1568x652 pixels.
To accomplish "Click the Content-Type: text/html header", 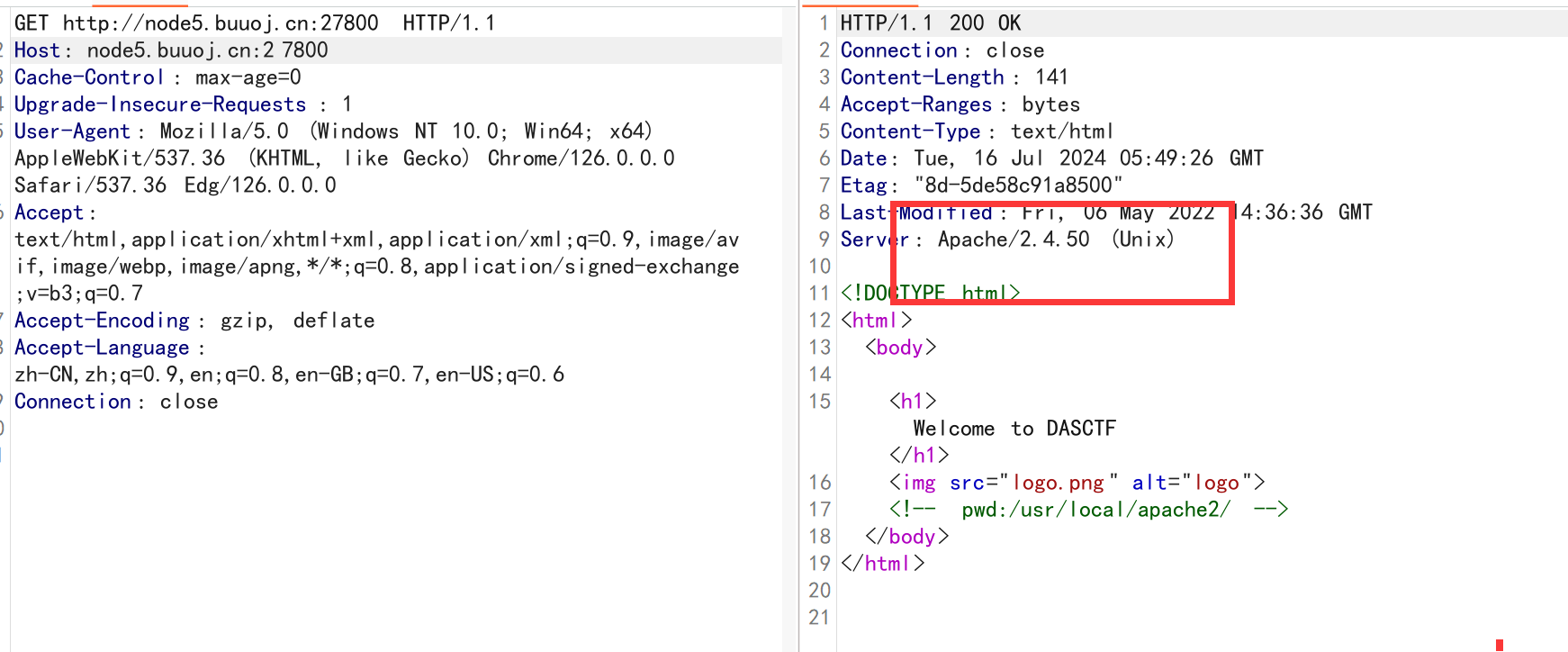I will pyautogui.click(x=977, y=131).
